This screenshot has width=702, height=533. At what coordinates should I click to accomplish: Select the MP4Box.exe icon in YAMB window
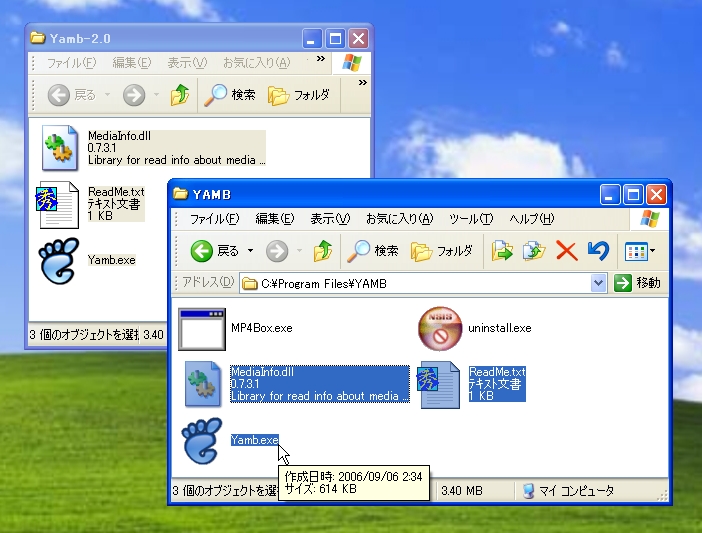(202, 329)
